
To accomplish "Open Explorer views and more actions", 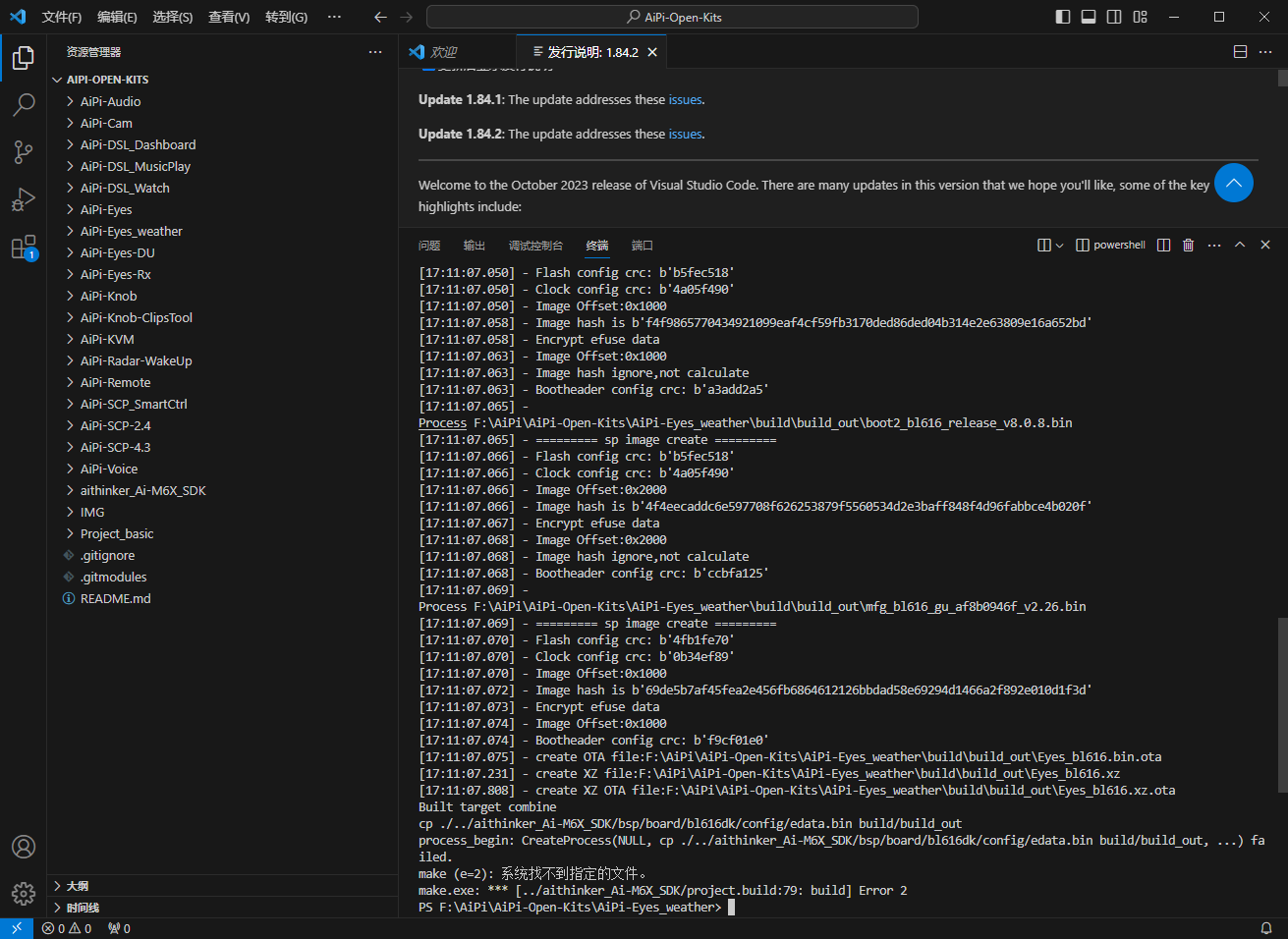I will (x=375, y=52).
